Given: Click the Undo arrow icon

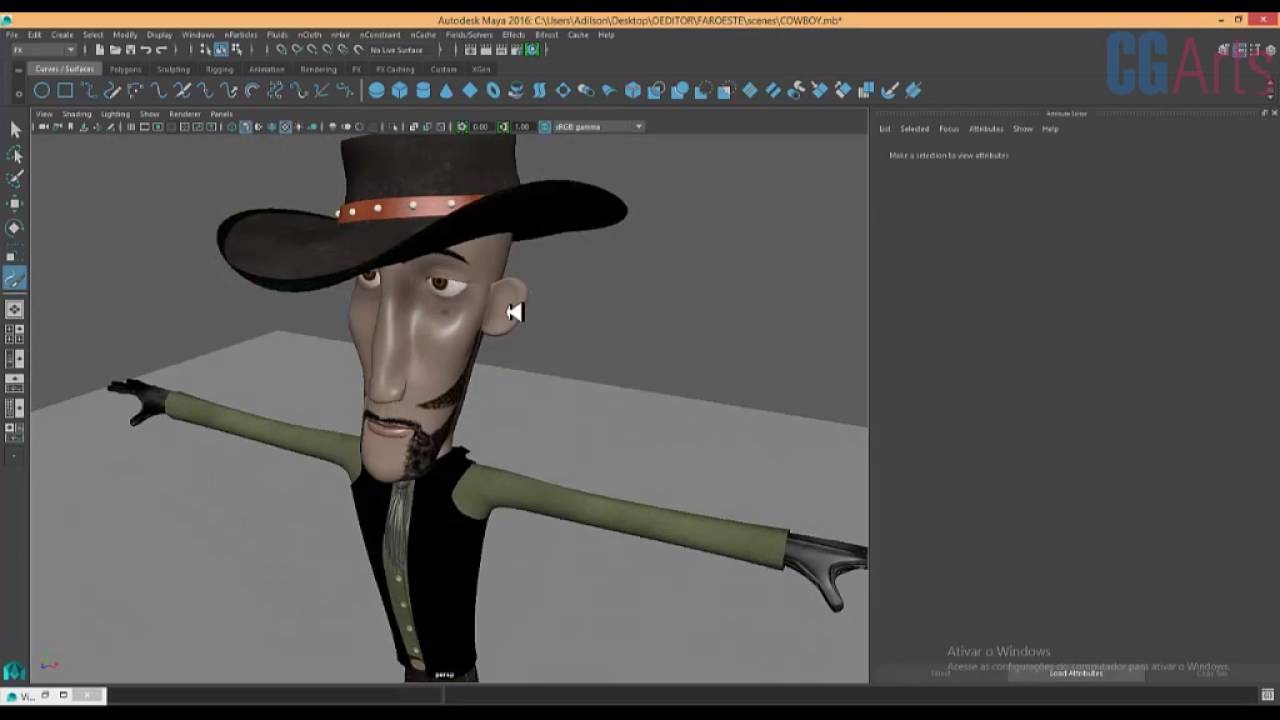Looking at the screenshot, I should tap(146, 50).
